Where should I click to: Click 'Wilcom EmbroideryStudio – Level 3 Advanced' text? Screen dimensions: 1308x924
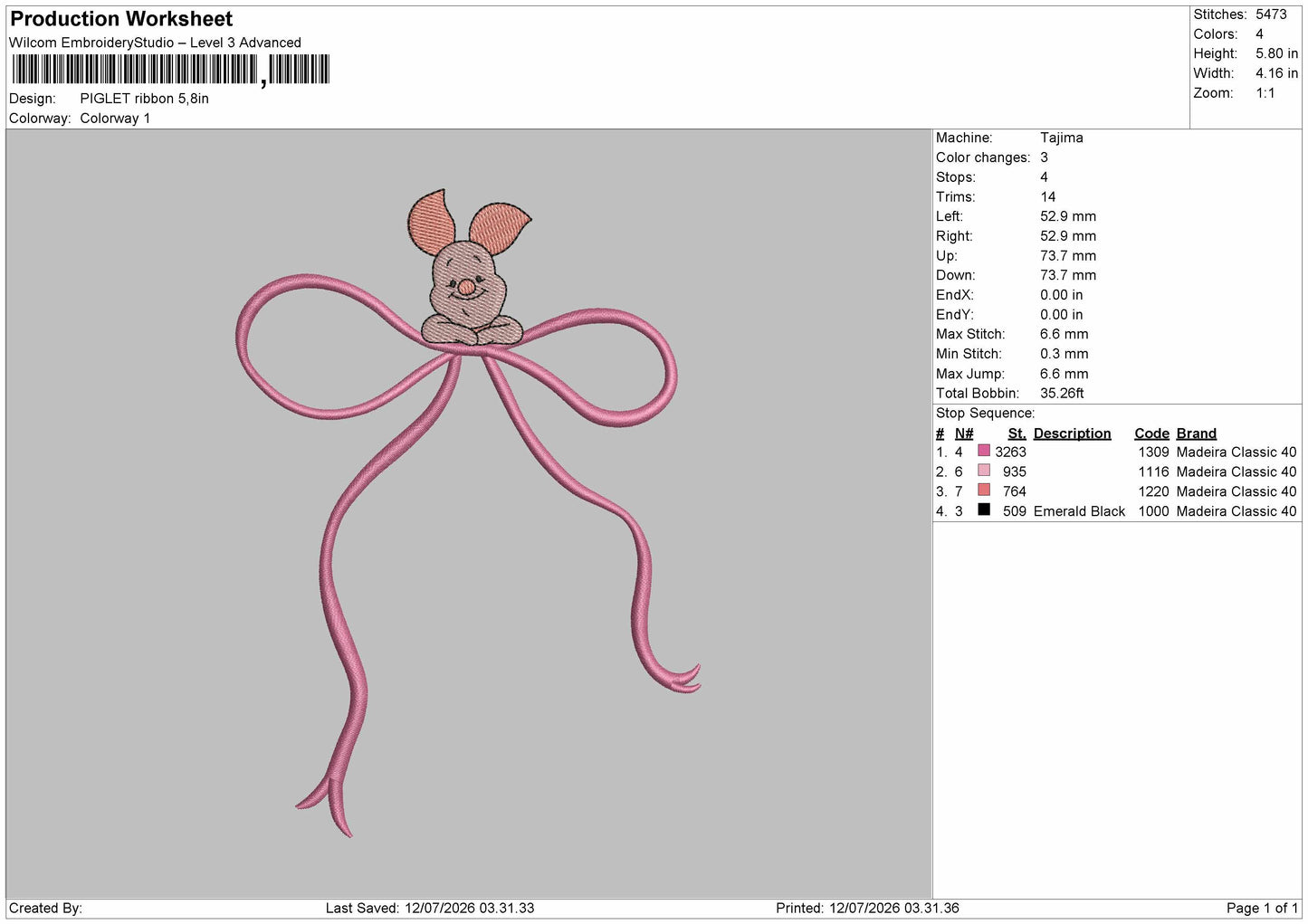155,43
